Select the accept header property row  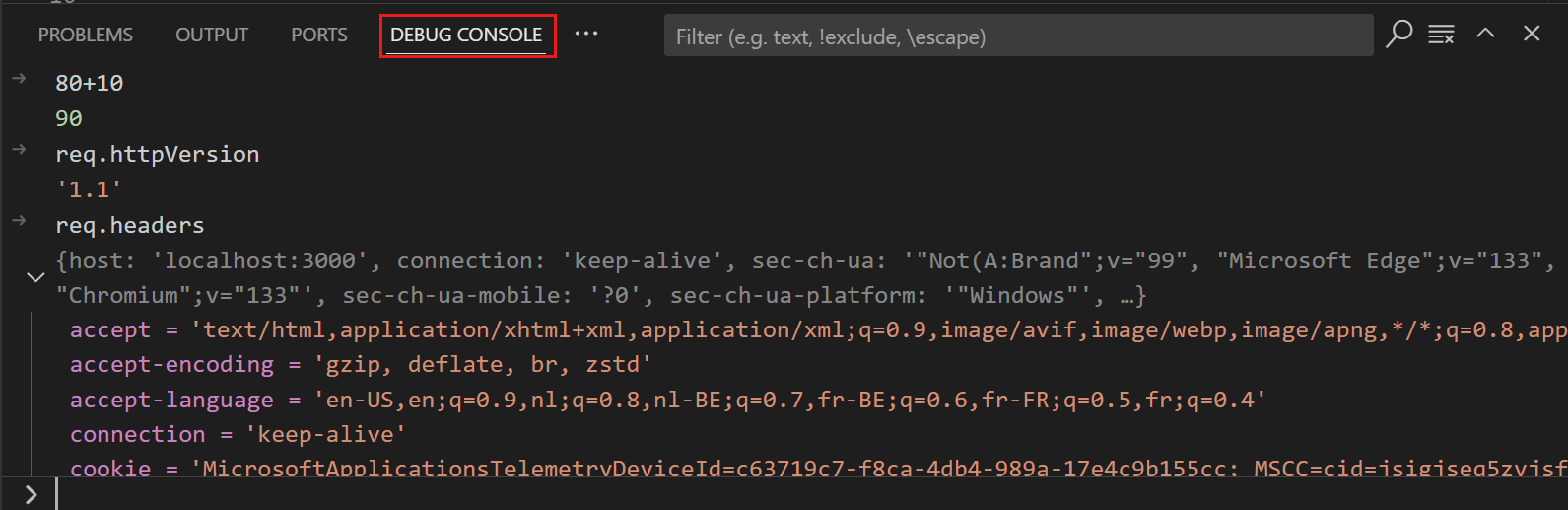point(110,330)
